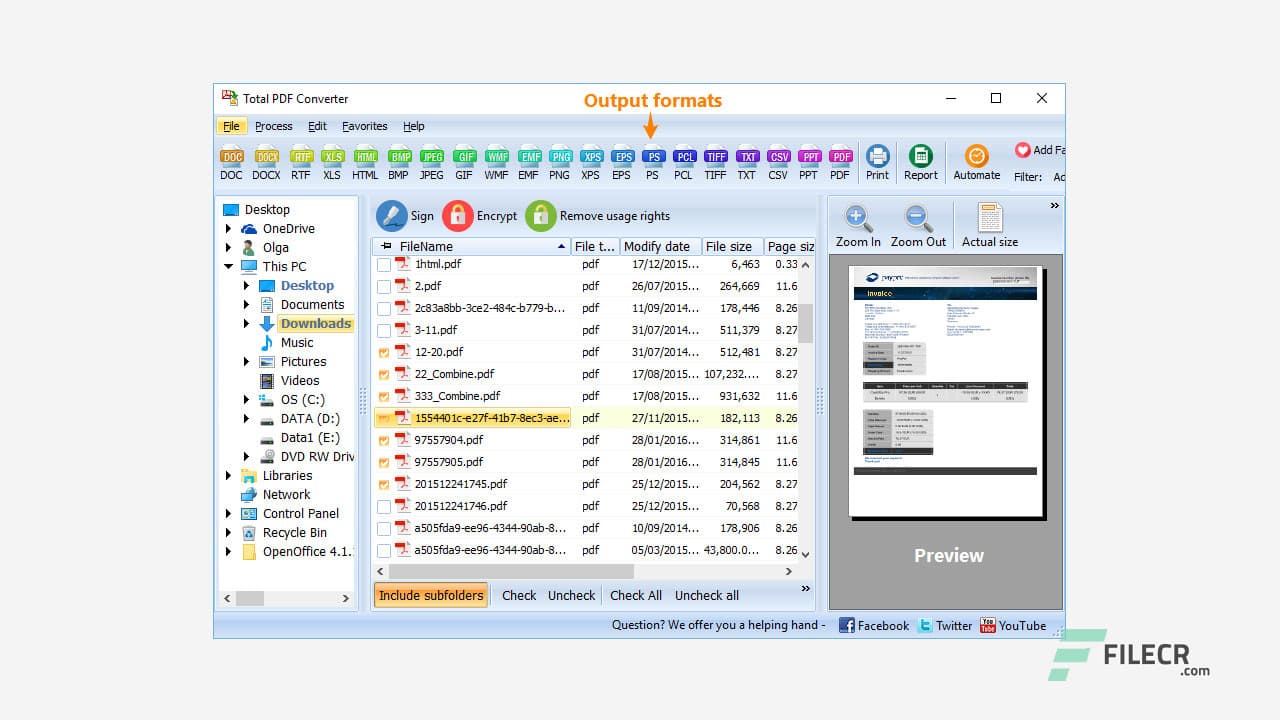
Task: Uncheck the checkbox for 12-20.pdf
Action: pyautogui.click(x=384, y=352)
